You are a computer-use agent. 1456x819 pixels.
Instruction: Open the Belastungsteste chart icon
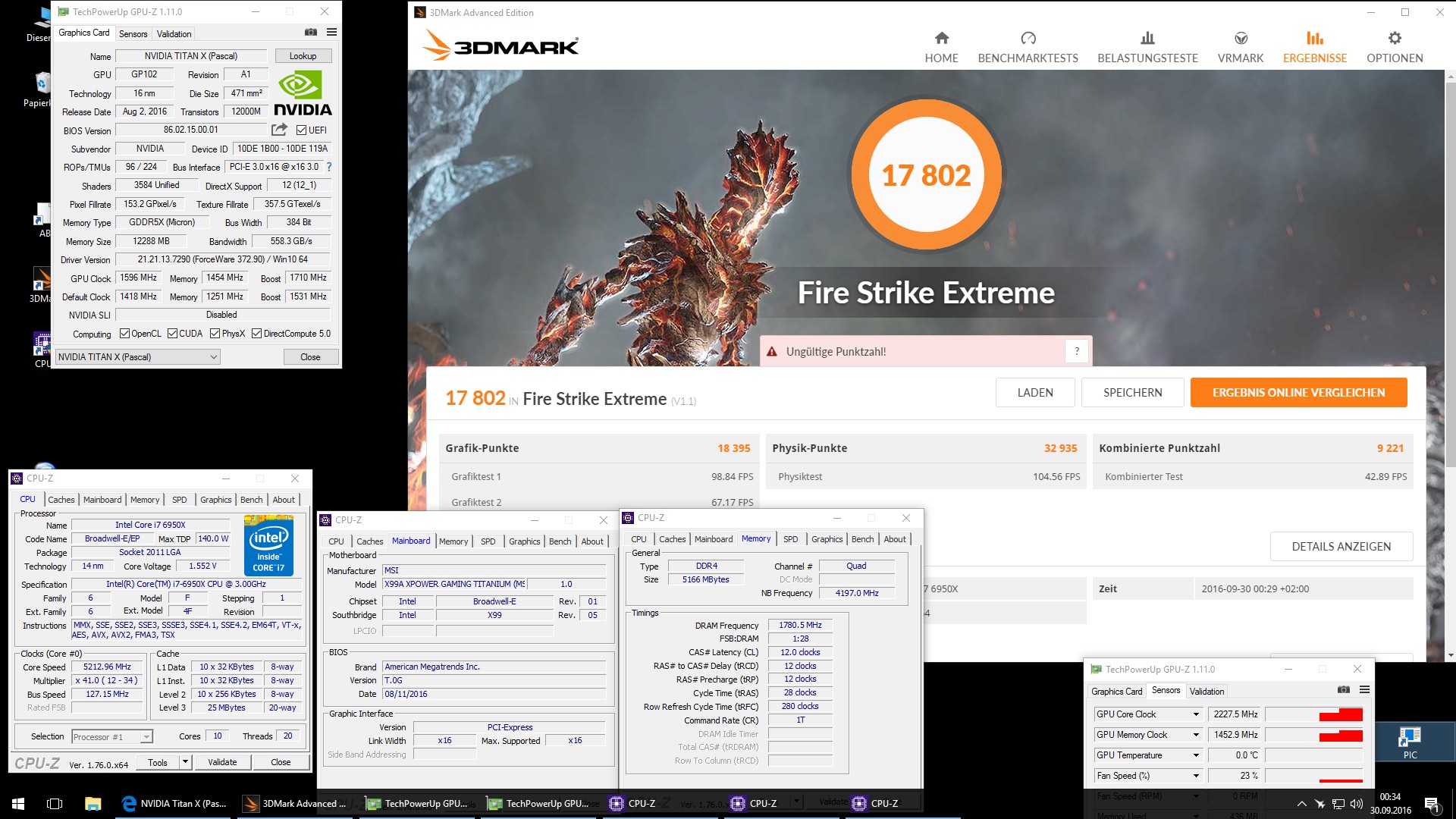[x=1147, y=38]
